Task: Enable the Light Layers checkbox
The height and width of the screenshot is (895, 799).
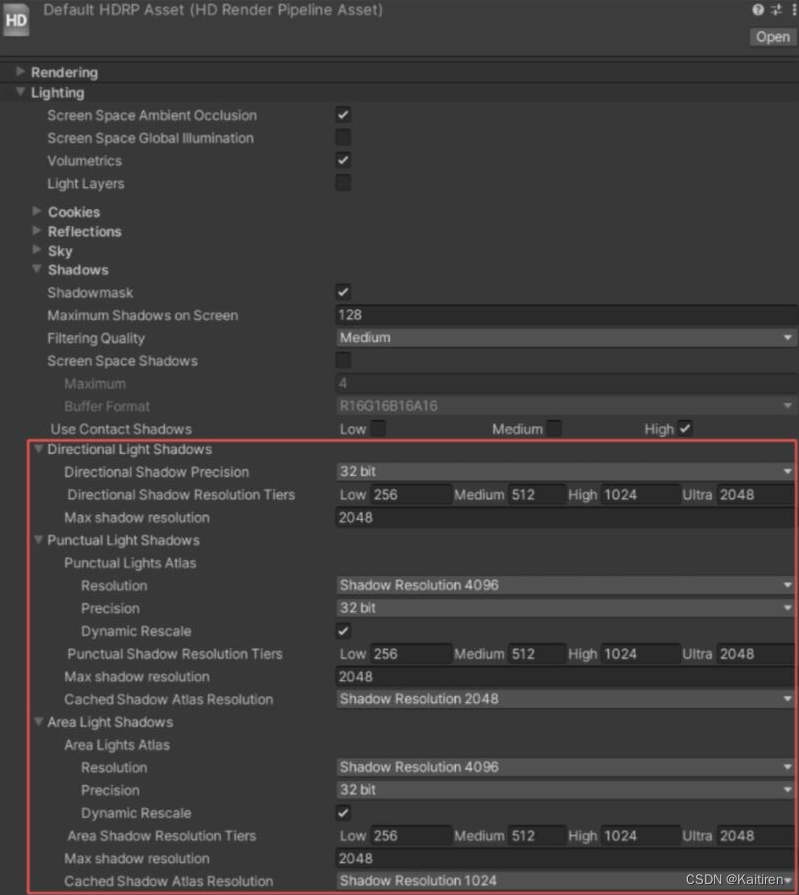Action: pyautogui.click(x=343, y=183)
